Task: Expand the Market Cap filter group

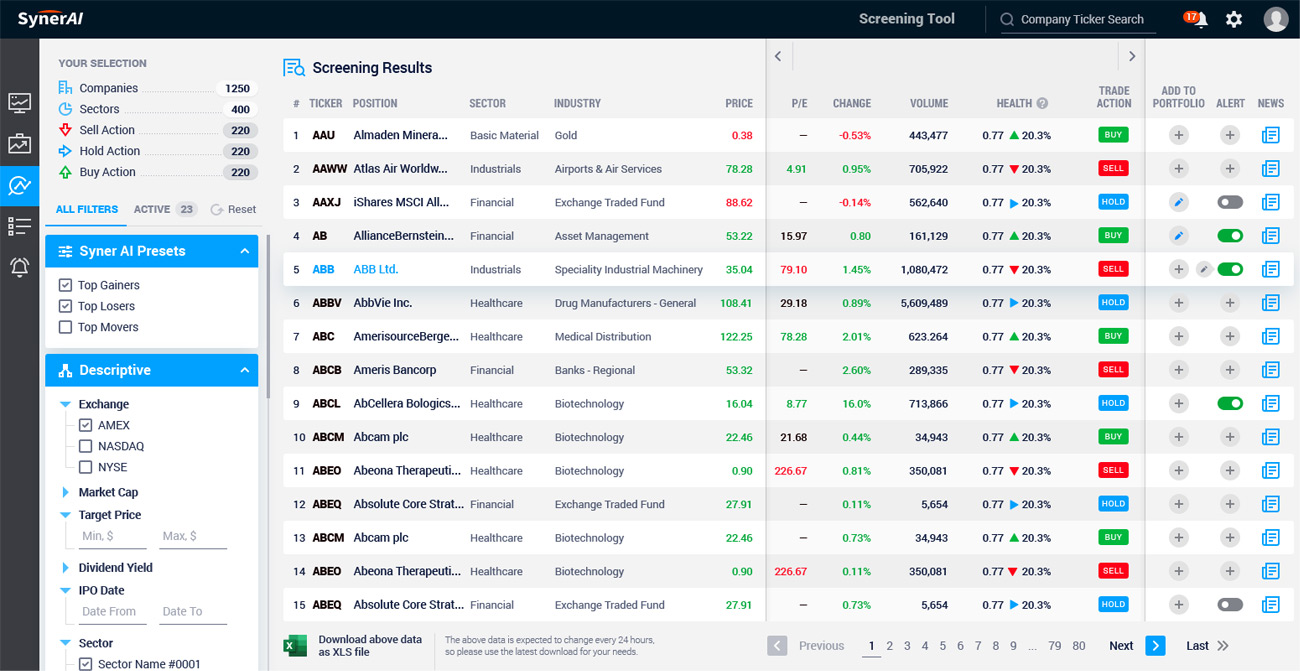Action: pyautogui.click(x=65, y=492)
